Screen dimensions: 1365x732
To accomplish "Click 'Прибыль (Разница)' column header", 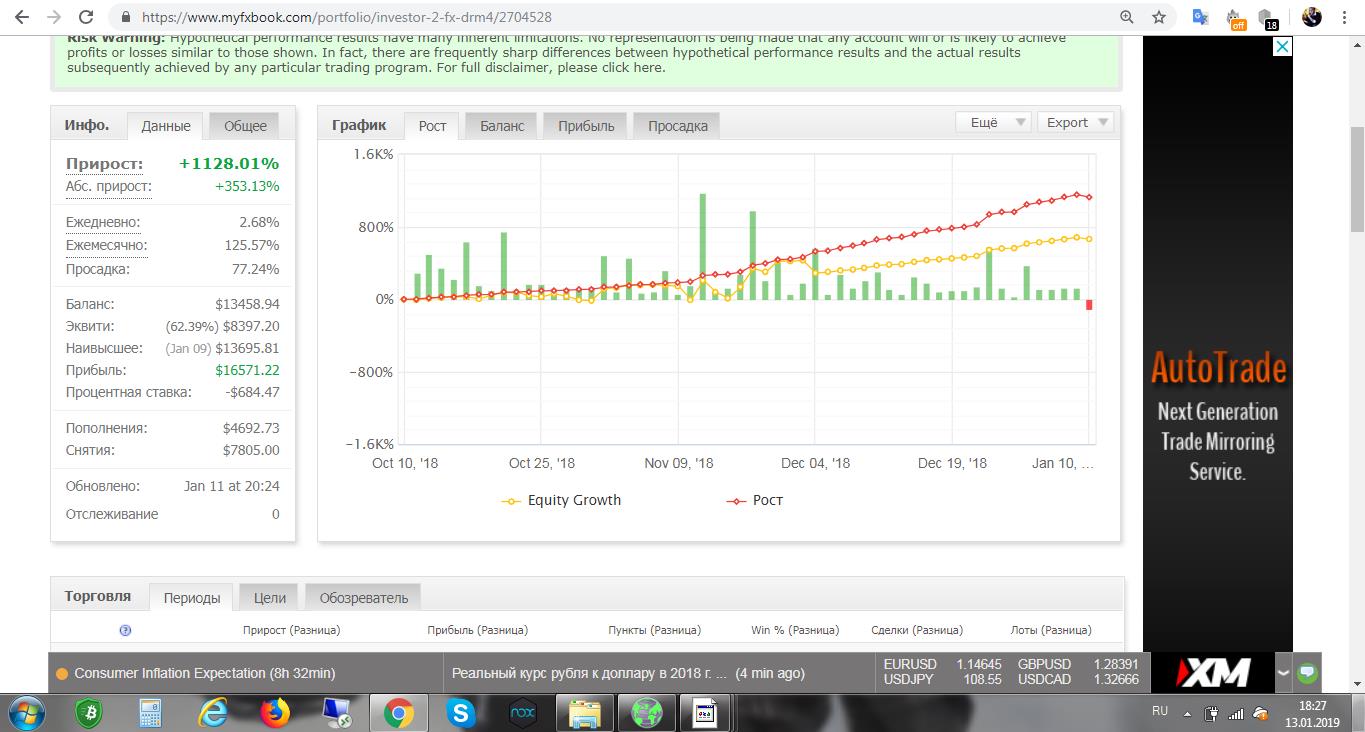I will point(477,630).
